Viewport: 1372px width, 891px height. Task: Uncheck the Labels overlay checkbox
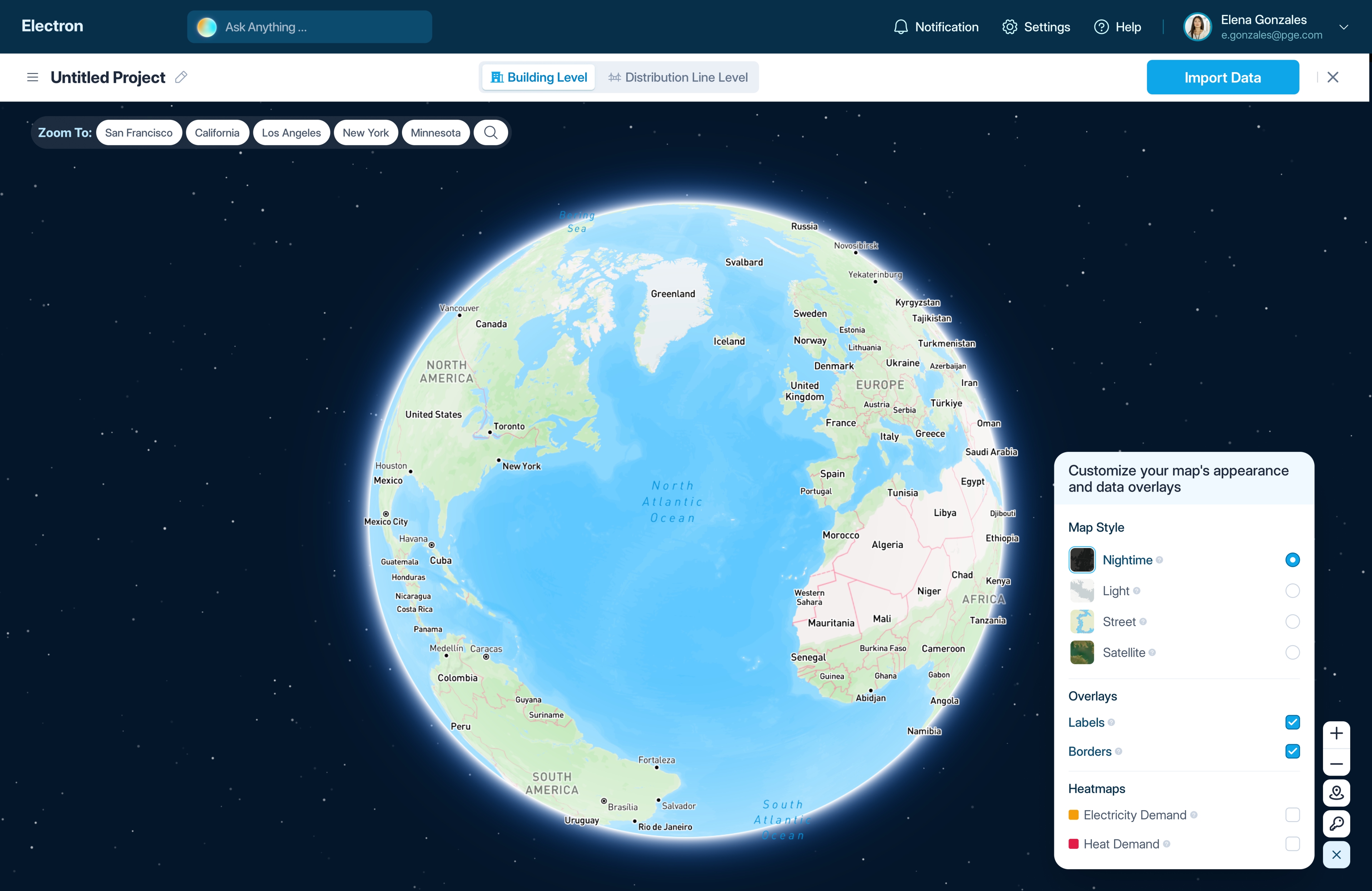(x=1292, y=722)
